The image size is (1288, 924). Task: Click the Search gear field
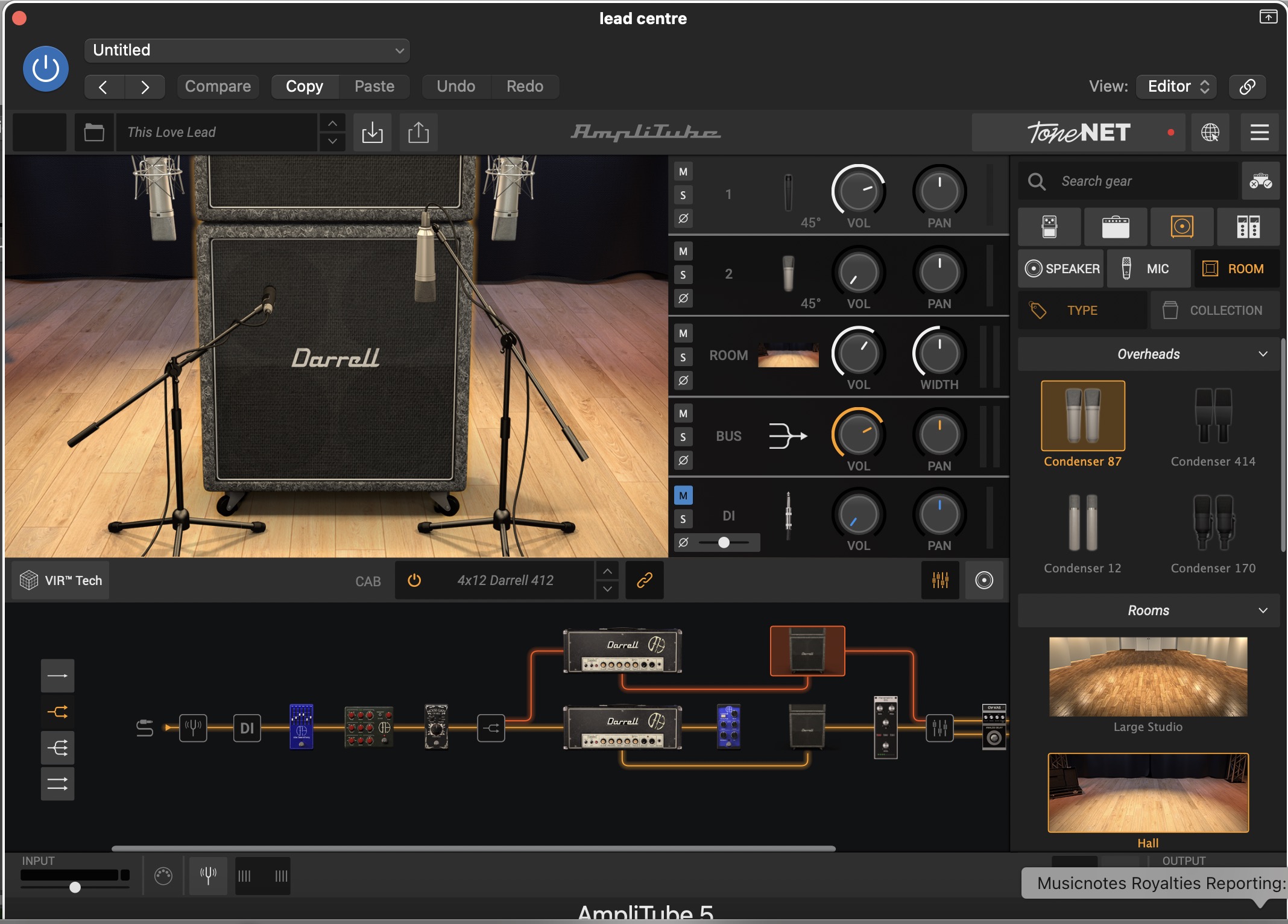coord(1128,181)
